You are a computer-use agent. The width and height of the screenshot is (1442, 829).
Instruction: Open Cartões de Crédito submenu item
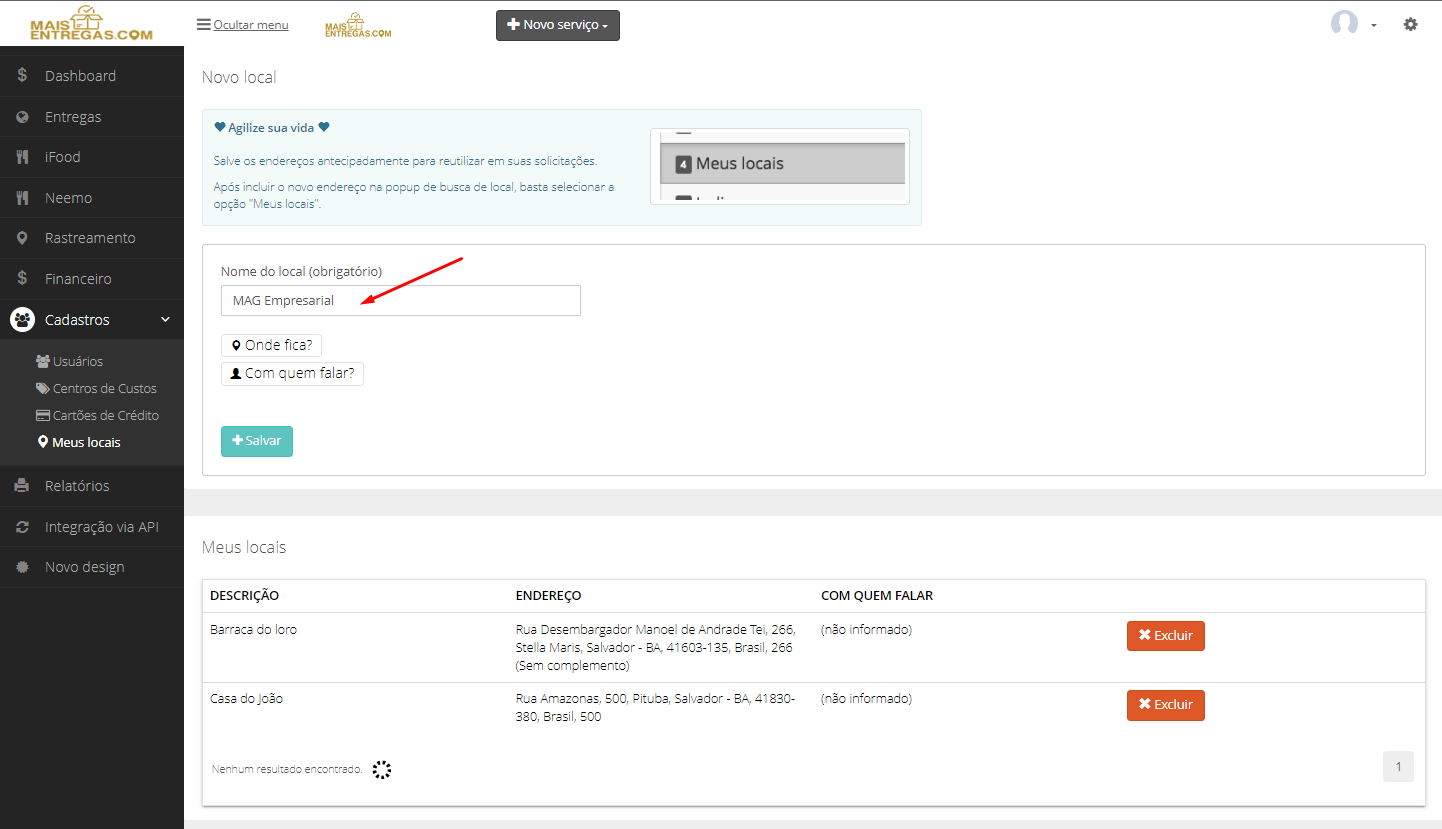[x=97, y=415]
